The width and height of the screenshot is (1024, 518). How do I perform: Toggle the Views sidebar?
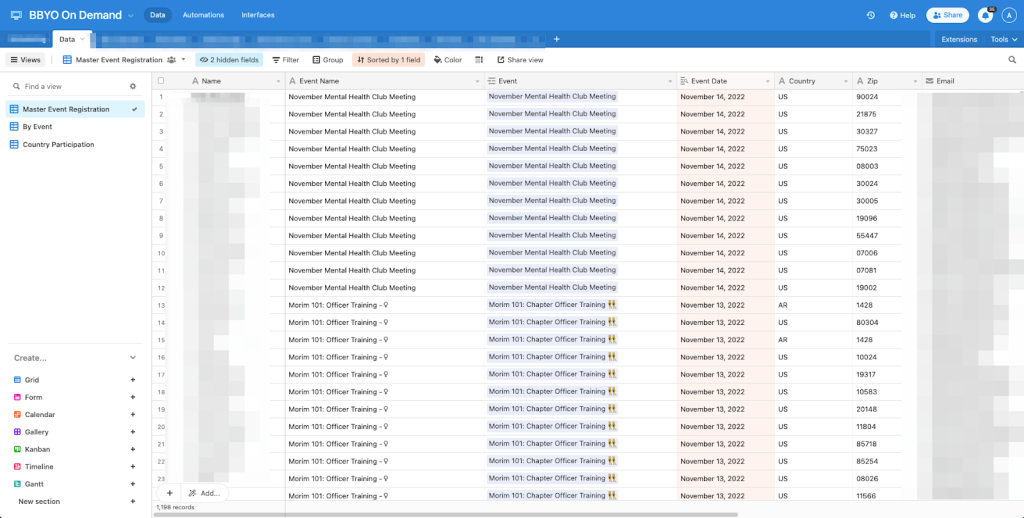click(x=25, y=60)
